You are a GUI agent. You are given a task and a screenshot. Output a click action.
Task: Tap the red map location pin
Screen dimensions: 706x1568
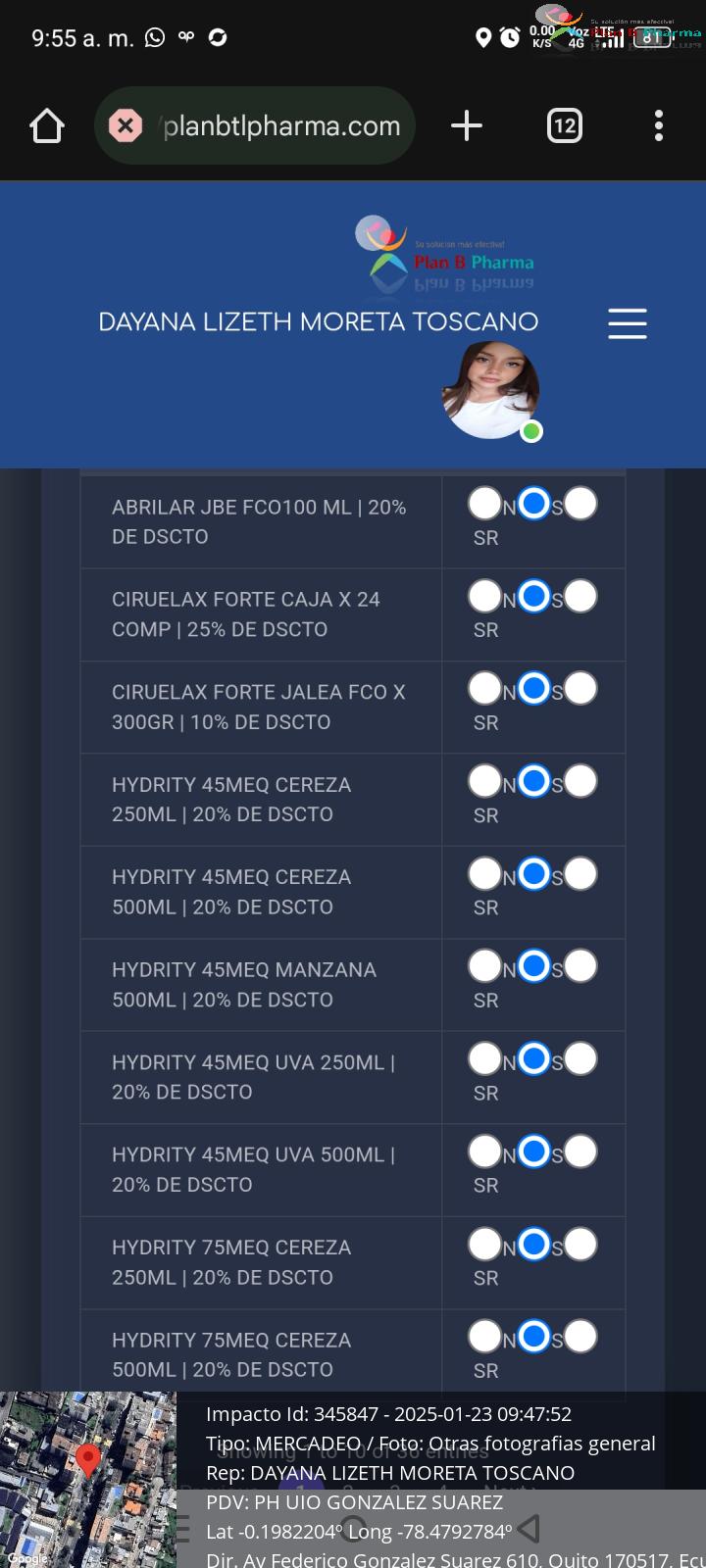88,1460
